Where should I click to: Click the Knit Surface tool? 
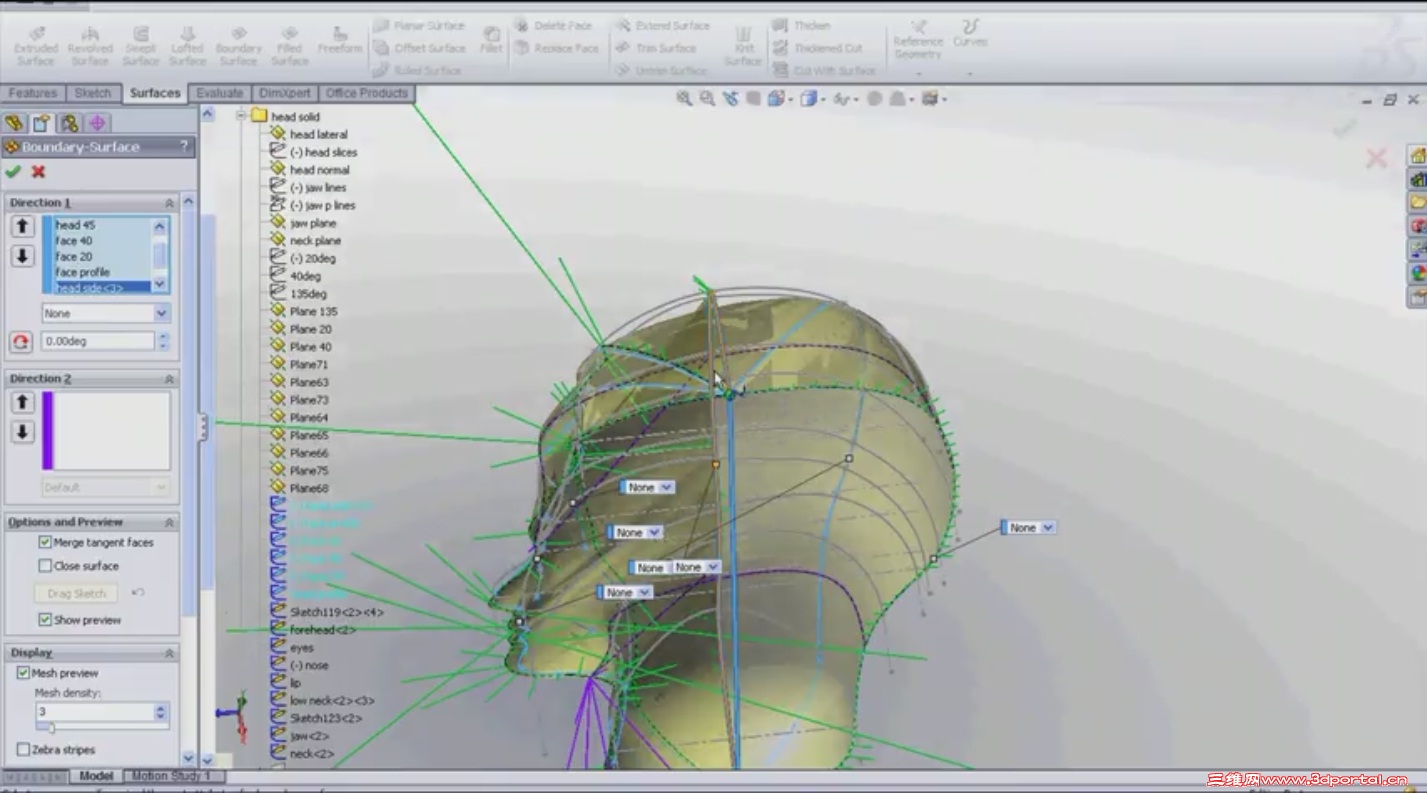coord(743,46)
